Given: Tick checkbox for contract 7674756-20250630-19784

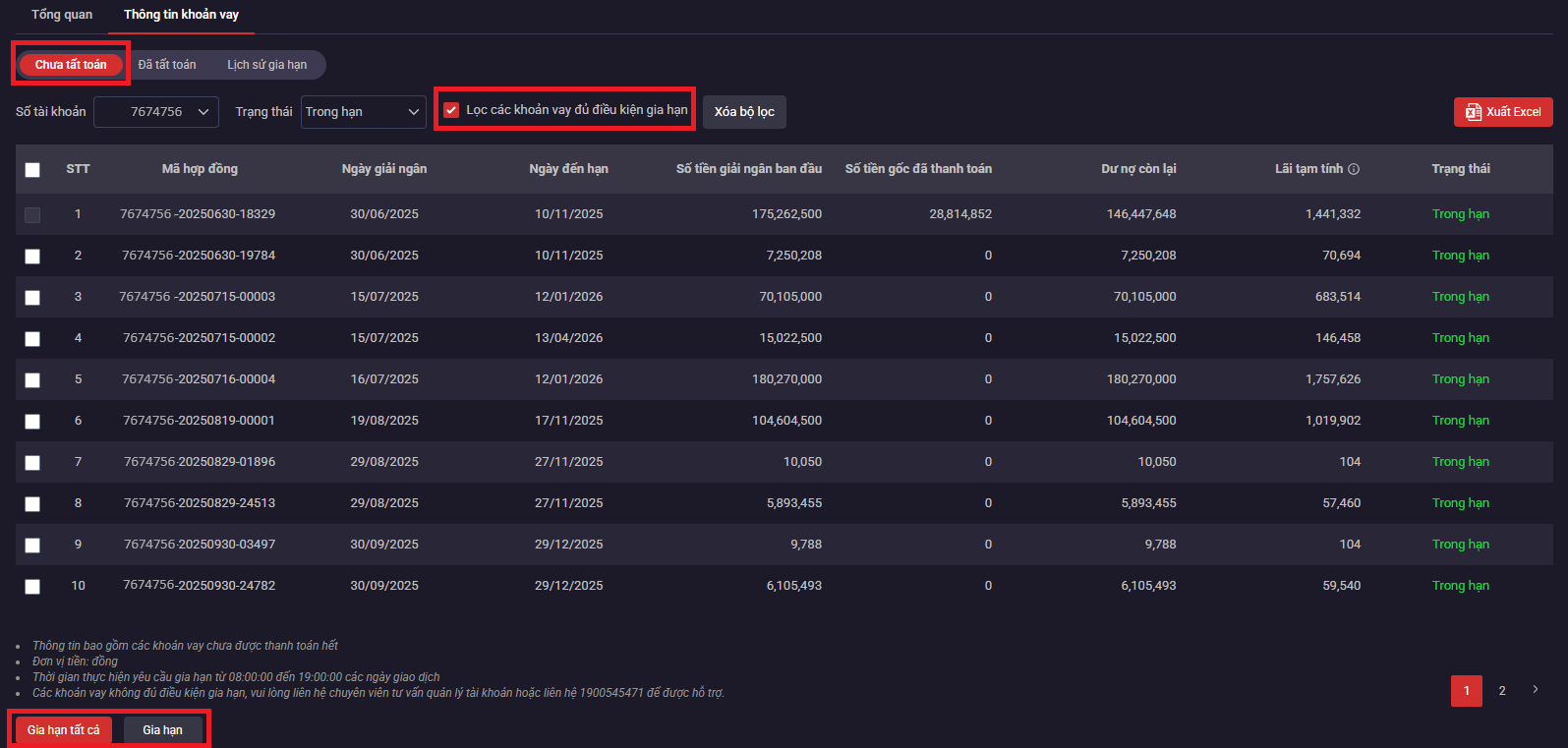Looking at the screenshot, I should click(x=32, y=257).
